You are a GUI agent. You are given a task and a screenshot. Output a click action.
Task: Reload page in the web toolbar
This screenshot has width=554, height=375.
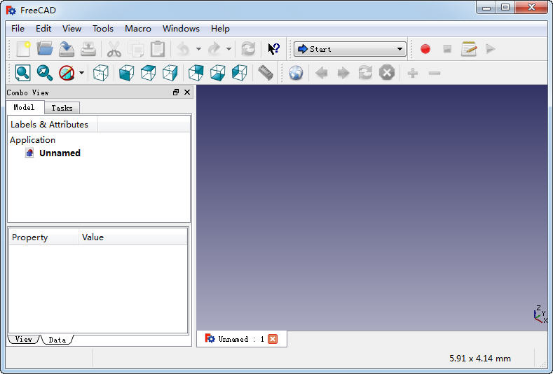tap(365, 73)
